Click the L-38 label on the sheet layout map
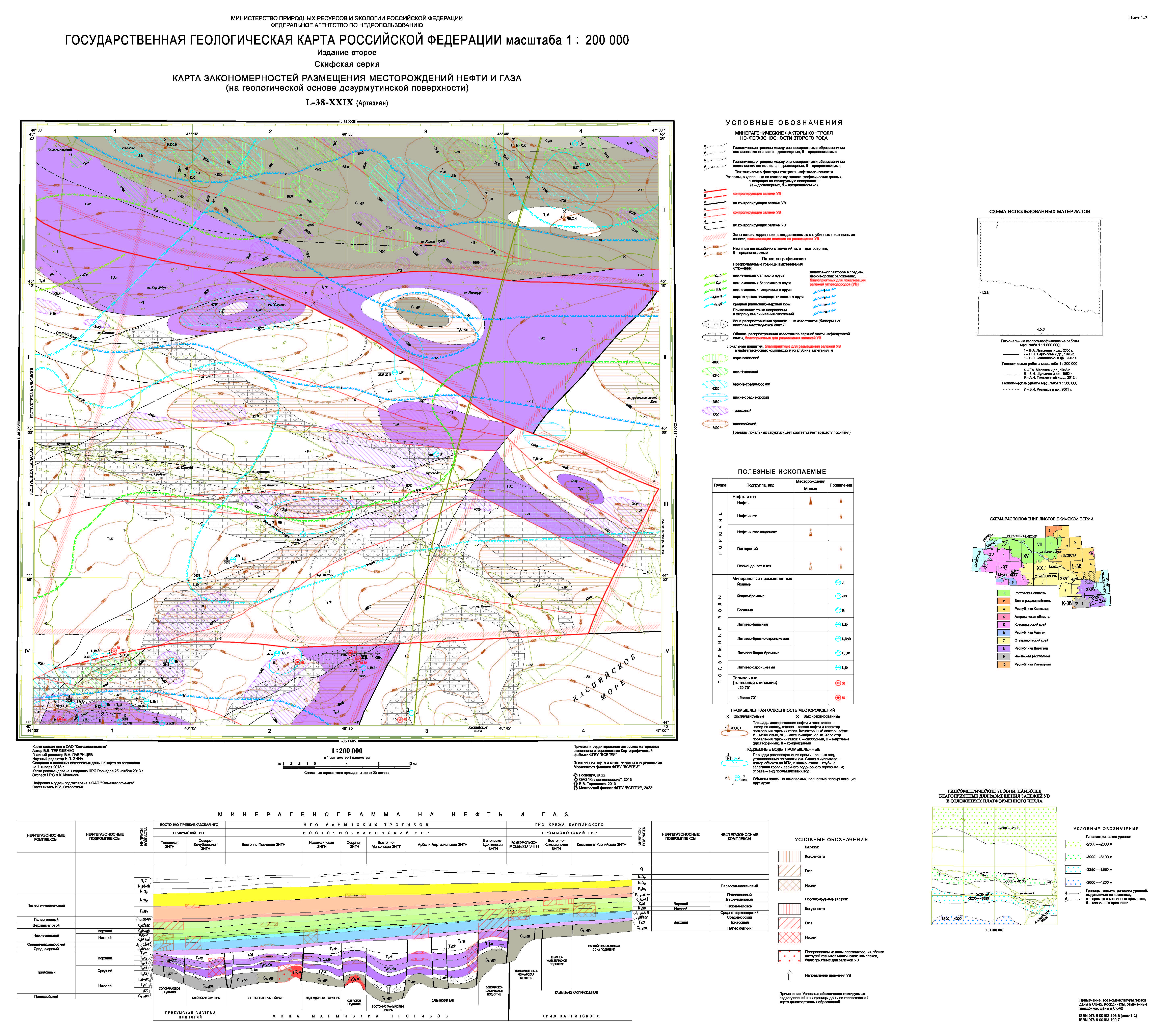This screenshot has width=1163, height=1036. tap(1077, 566)
